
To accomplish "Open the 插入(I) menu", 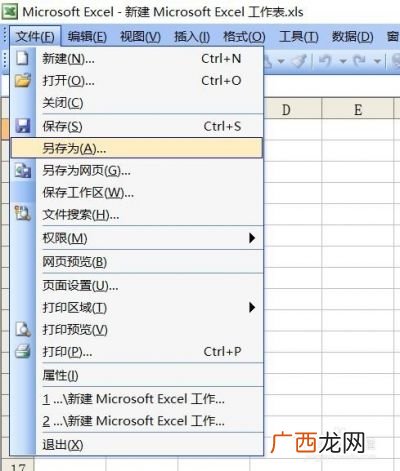I will point(192,36).
